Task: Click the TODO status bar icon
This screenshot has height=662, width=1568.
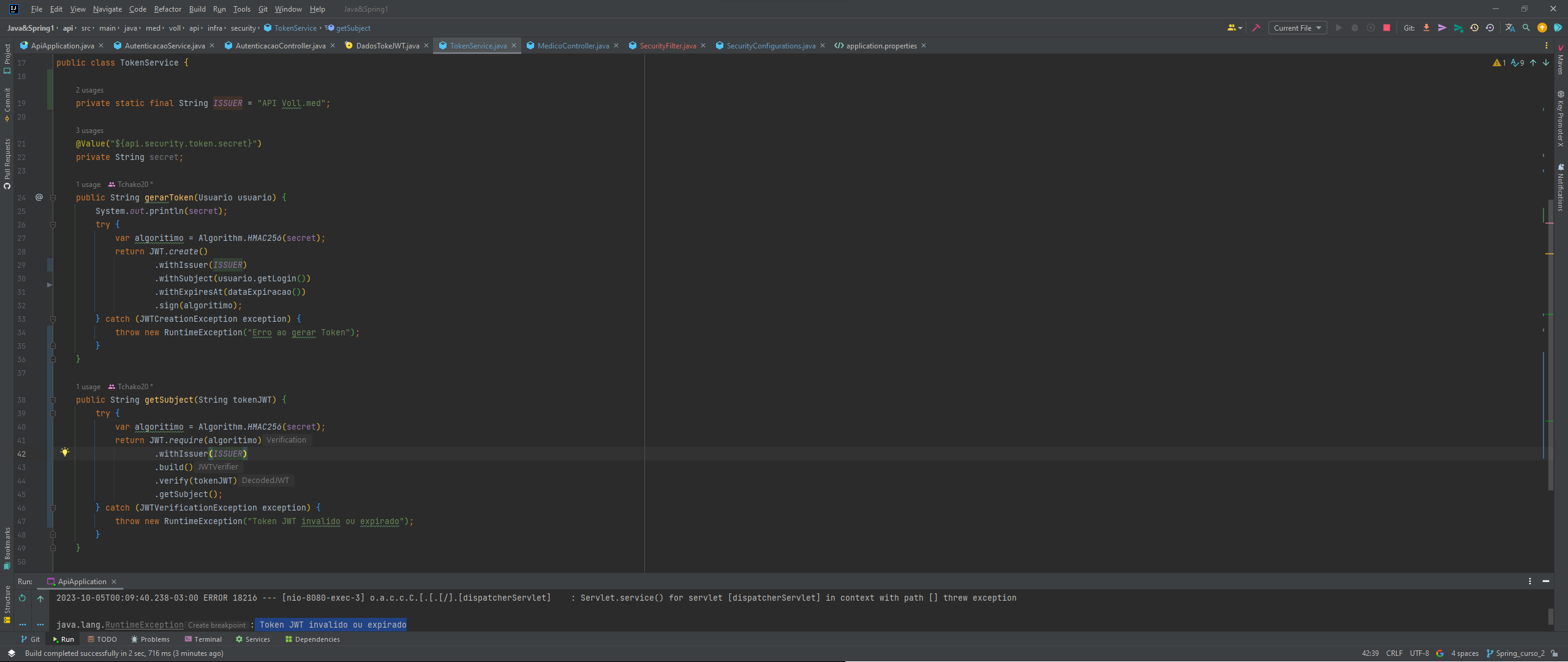Action: [x=104, y=639]
